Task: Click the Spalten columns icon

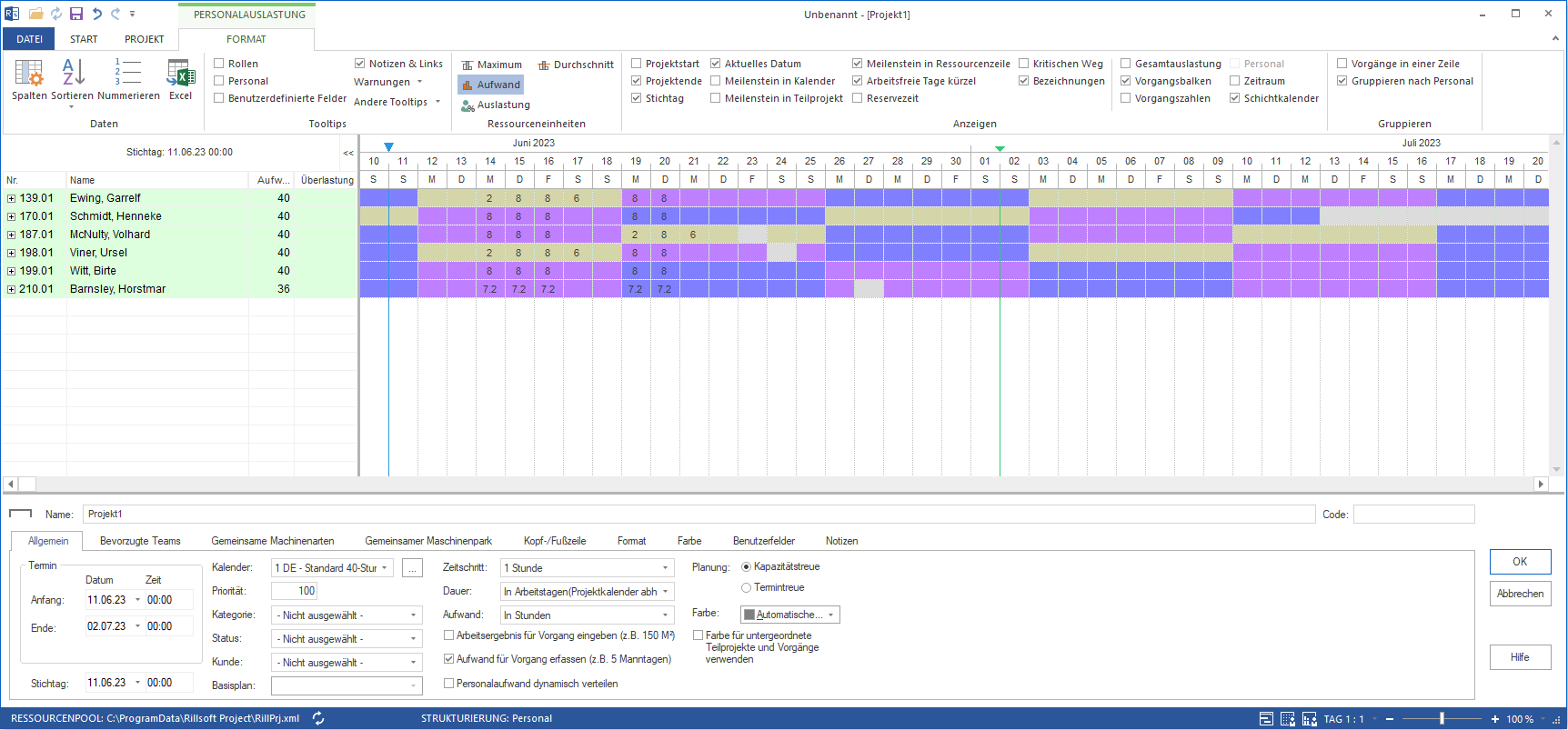Action: pyautogui.click(x=29, y=73)
